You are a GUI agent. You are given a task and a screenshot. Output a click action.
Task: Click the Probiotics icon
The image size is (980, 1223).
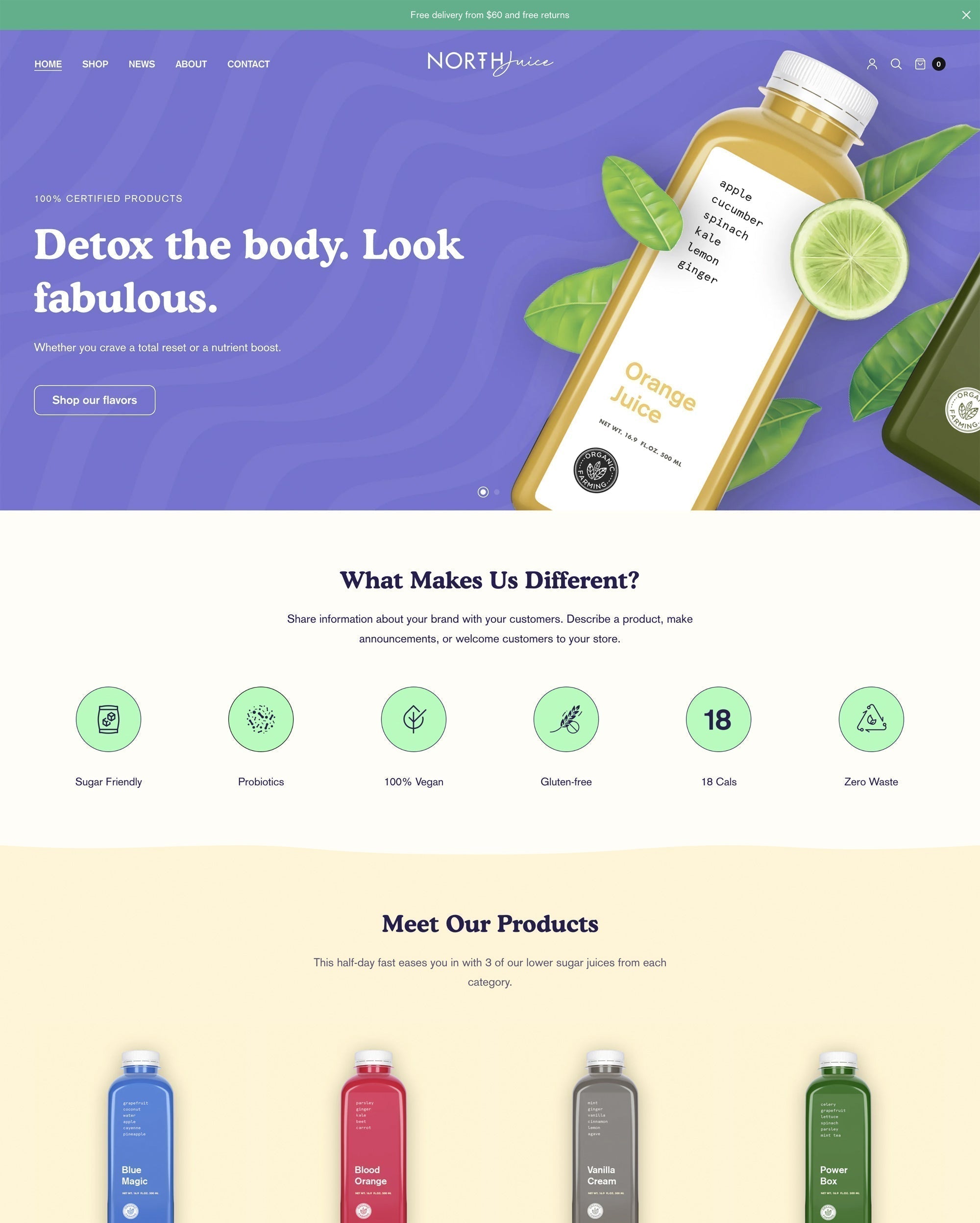tap(261, 718)
